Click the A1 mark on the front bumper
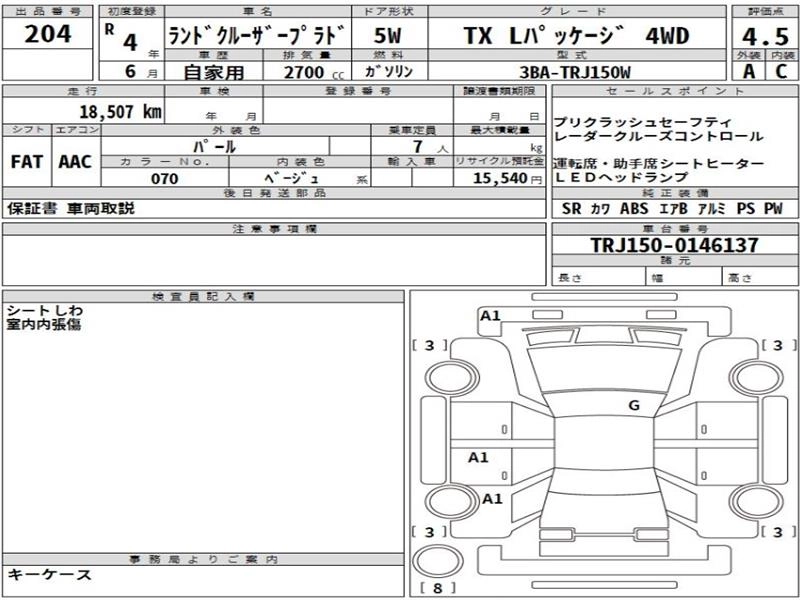The width and height of the screenshot is (800, 600). click(490, 316)
